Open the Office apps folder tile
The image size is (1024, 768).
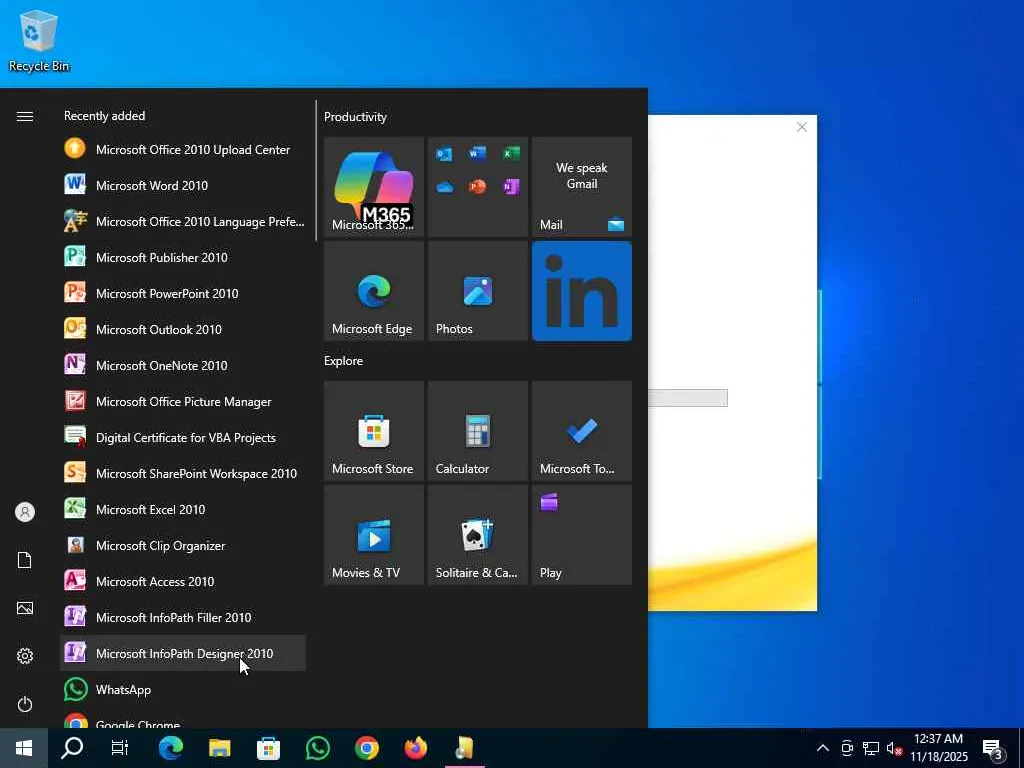[x=477, y=187]
